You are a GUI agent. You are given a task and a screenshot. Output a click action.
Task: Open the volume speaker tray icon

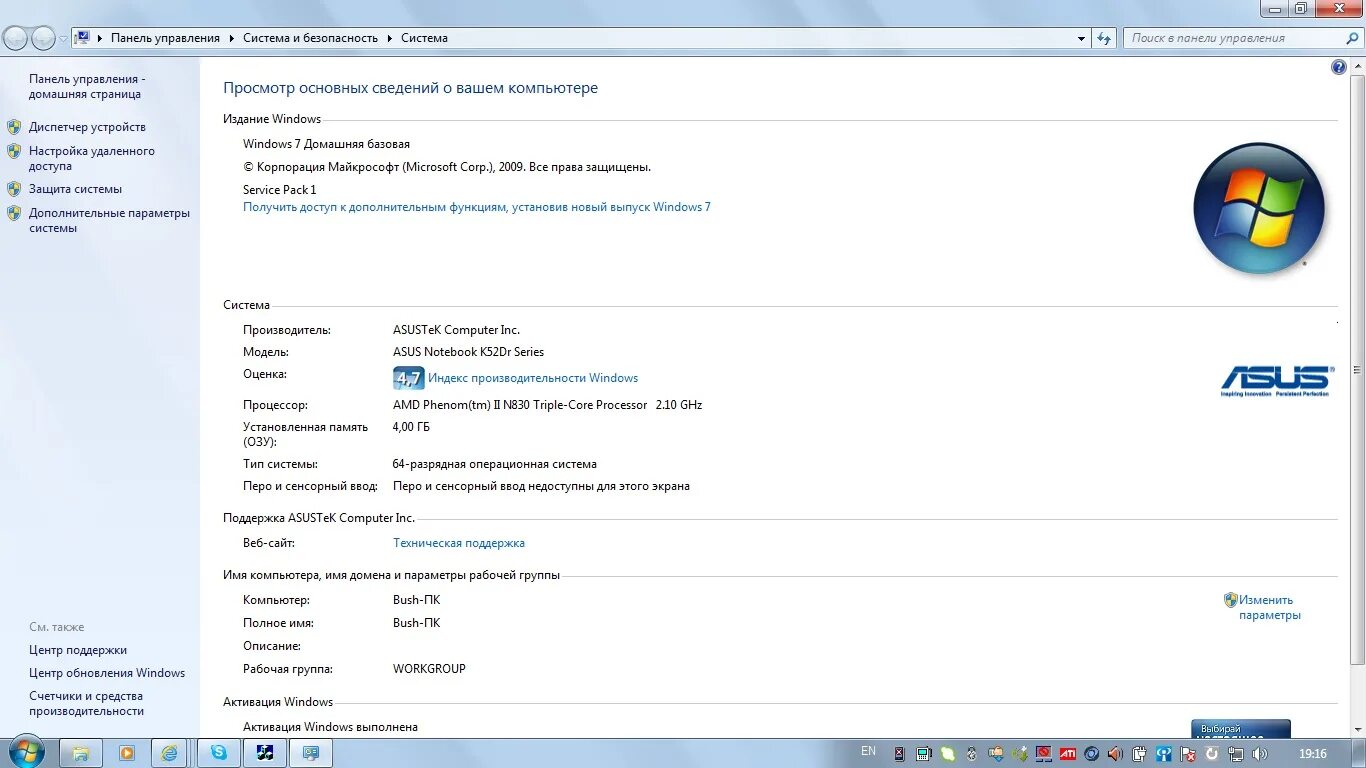click(x=1259, y=753)
